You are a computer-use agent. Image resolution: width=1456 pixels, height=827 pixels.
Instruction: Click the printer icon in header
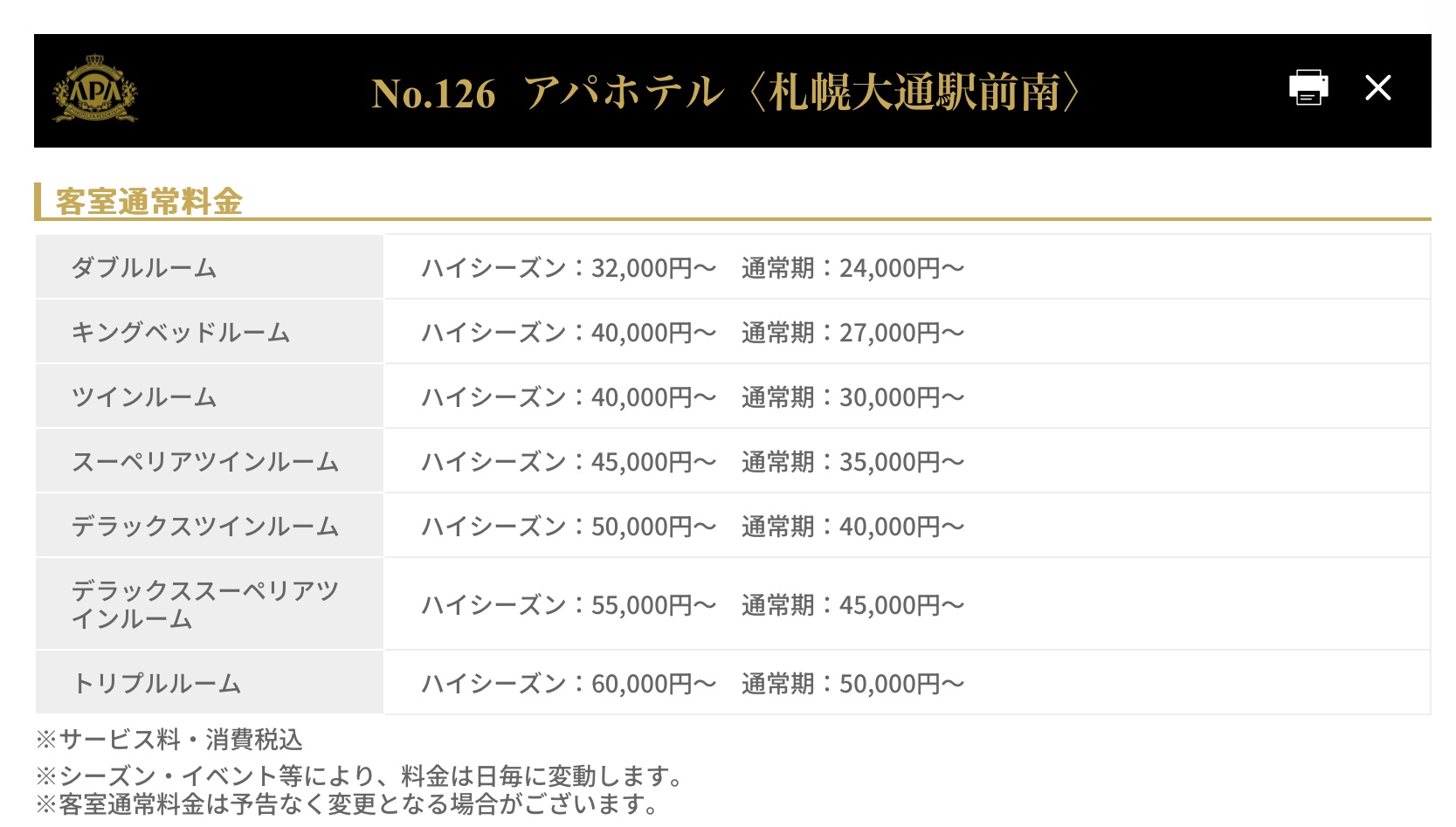coord(1308,87)
